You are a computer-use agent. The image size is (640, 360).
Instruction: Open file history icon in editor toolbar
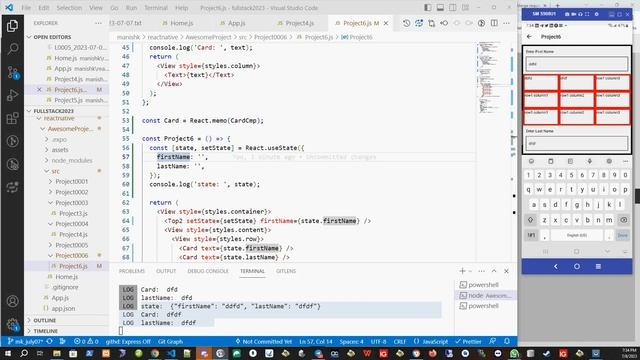coord(407,23)
